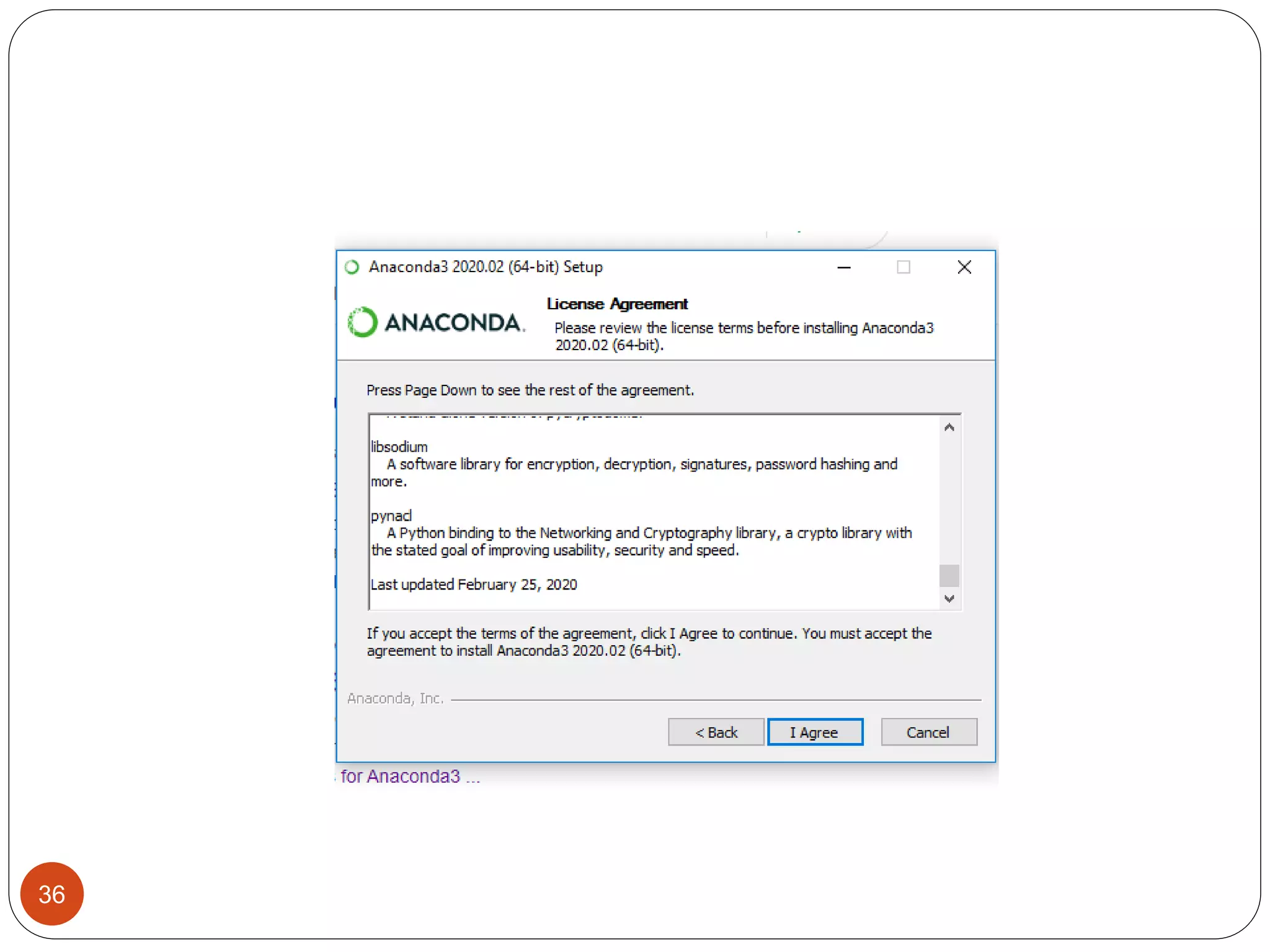Click the 'pynacl' entry in license text
The height and width of the screenshot is (952, 1270).
[391, 516]
